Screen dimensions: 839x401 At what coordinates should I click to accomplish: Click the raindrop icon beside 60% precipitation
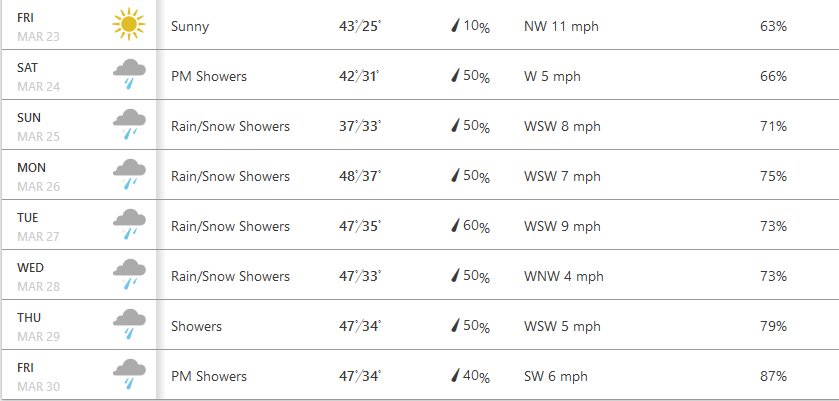click(x=455, y=225)
